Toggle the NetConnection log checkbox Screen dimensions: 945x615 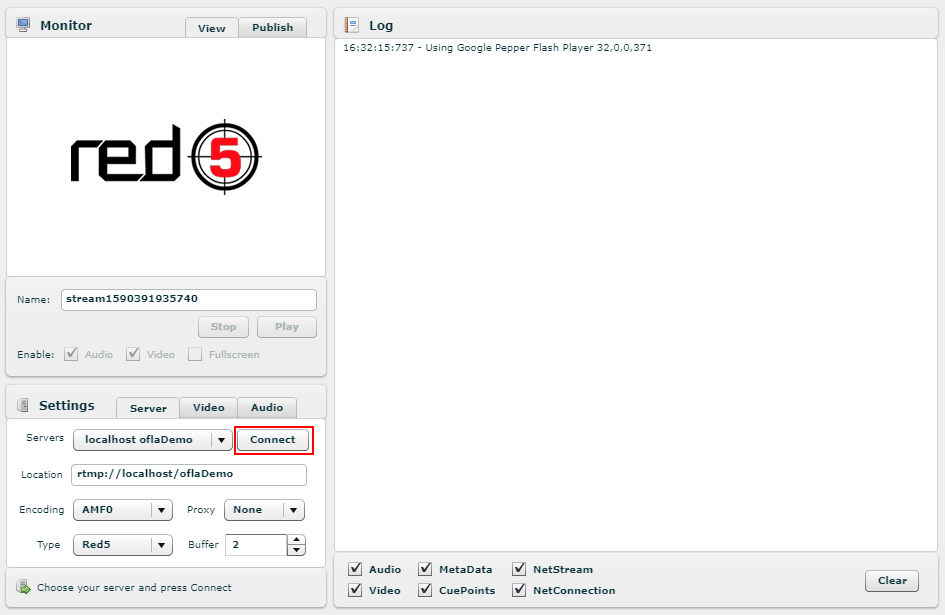520,590
